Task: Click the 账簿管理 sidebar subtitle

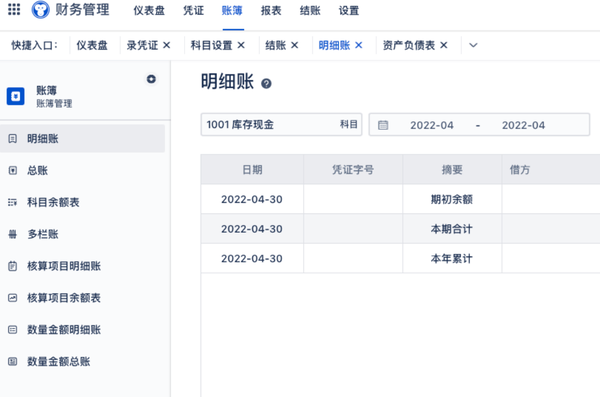Action: point(54,103)
